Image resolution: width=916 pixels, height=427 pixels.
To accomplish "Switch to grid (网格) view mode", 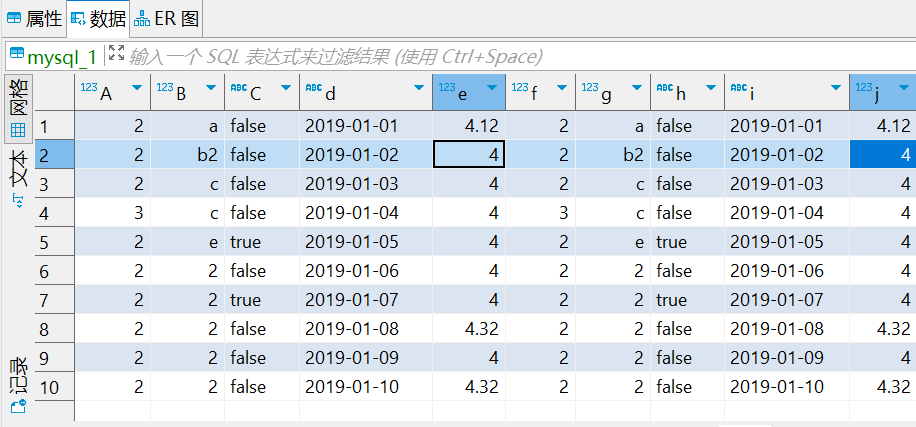I will (x=18, y=108).
